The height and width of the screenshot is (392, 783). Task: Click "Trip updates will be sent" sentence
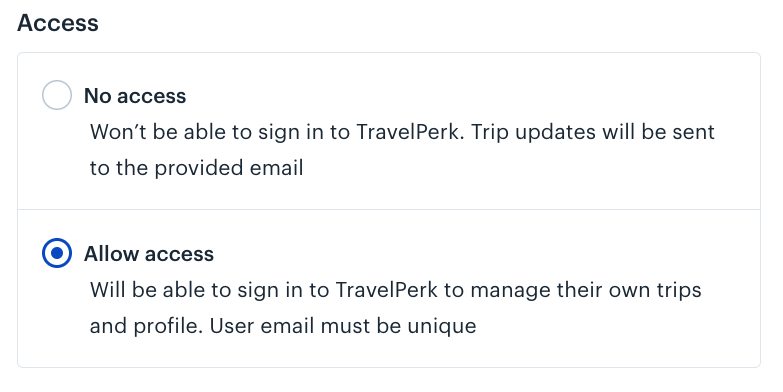click(593, 132)
